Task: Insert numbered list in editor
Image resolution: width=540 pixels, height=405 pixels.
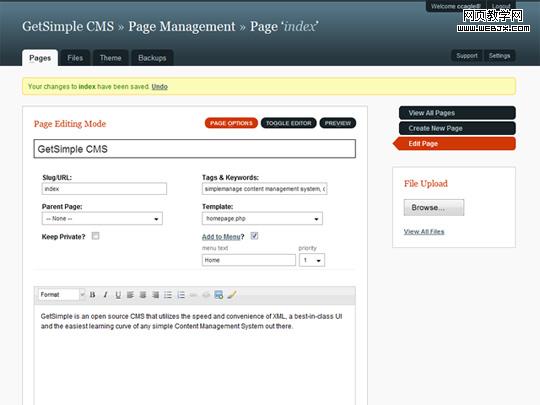Action: pos(181,295)
